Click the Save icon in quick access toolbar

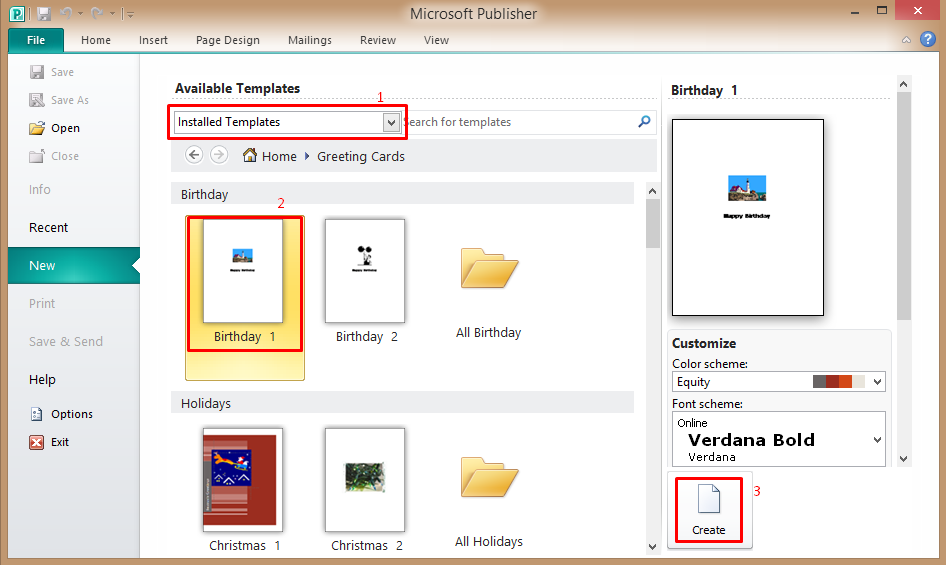(x=44, y=13)
